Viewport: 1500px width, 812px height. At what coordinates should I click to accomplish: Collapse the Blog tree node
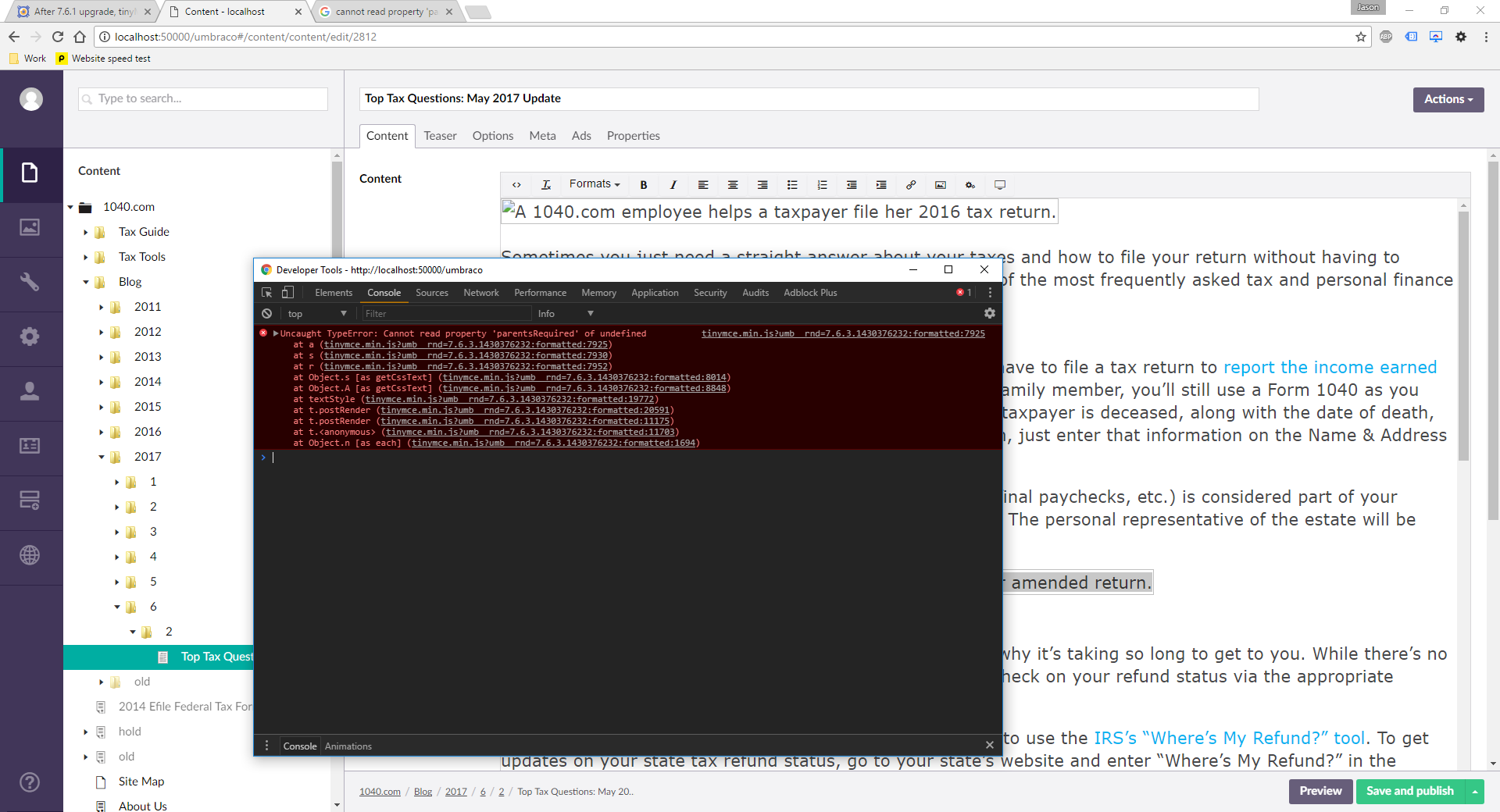(x=86, y=282)
